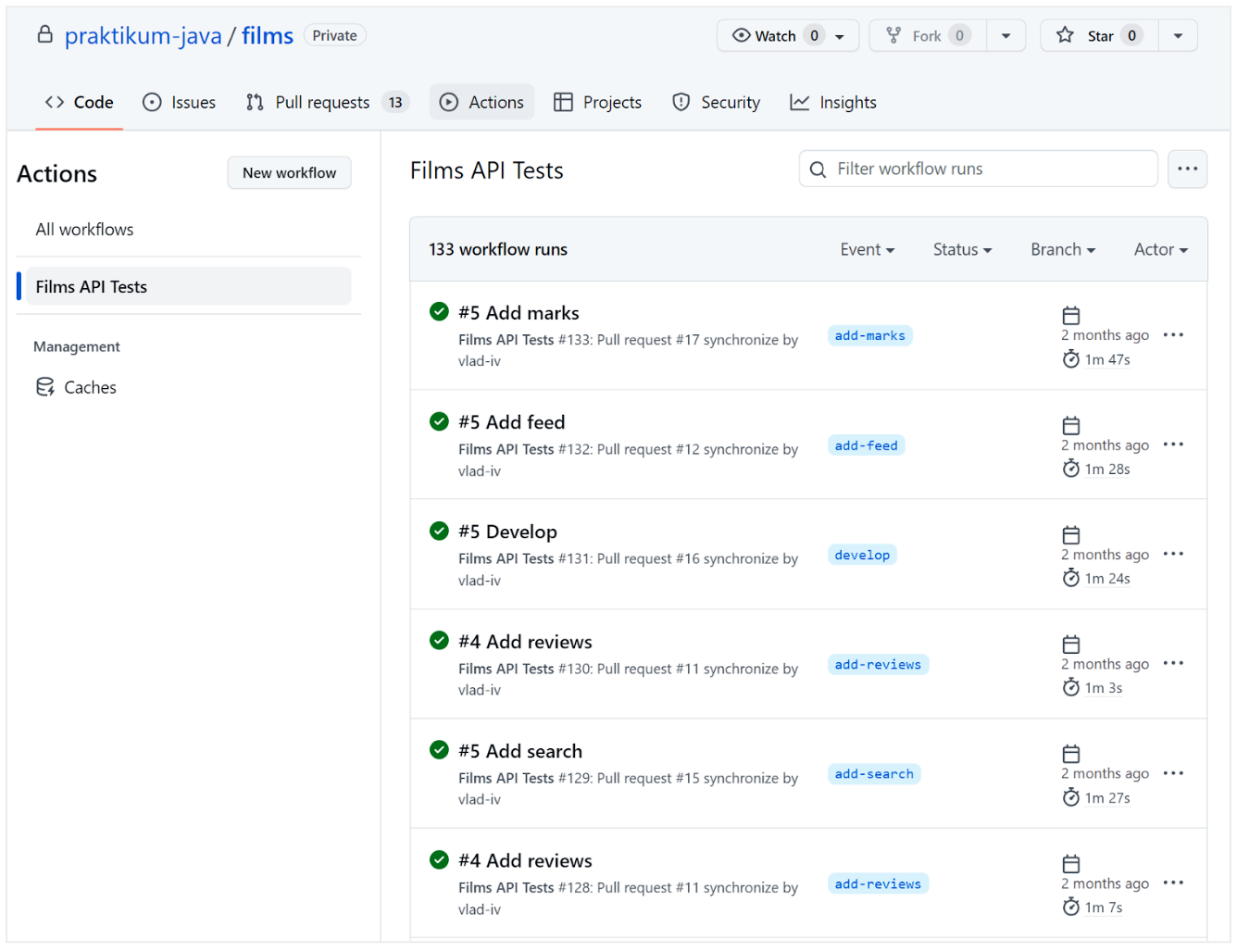This screenshot has height=952, width=1237.
Task: Click the success check icon for #5 Add feed
Action: (x=439, y=421)
